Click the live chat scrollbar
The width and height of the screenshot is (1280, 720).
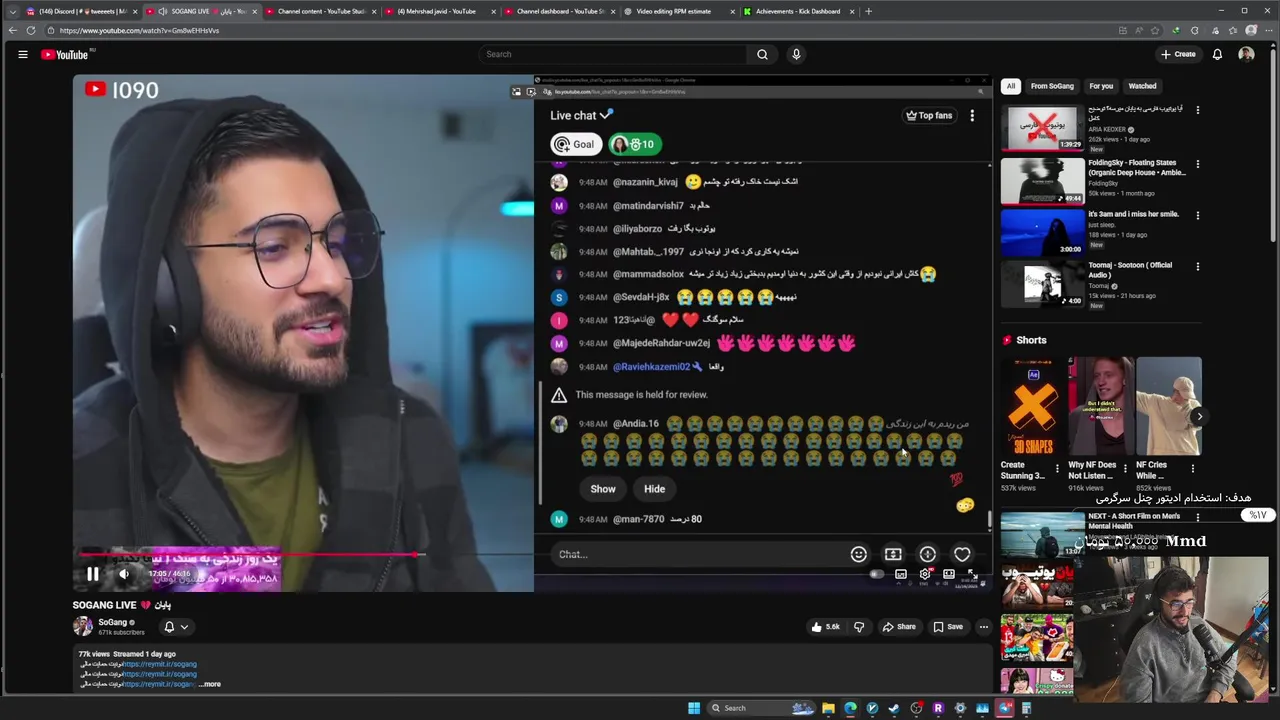point(990,519)
